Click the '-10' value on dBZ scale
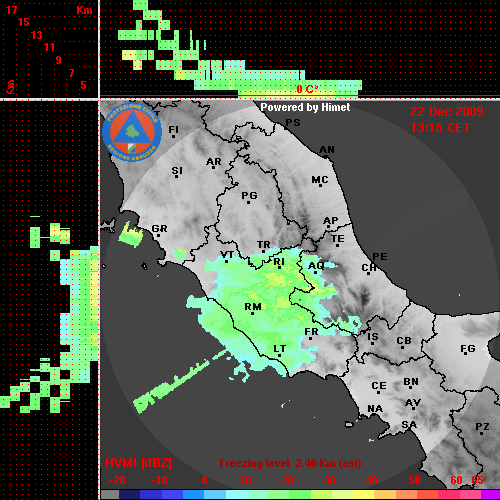This screenshot has width=500, height=500. 159,480
